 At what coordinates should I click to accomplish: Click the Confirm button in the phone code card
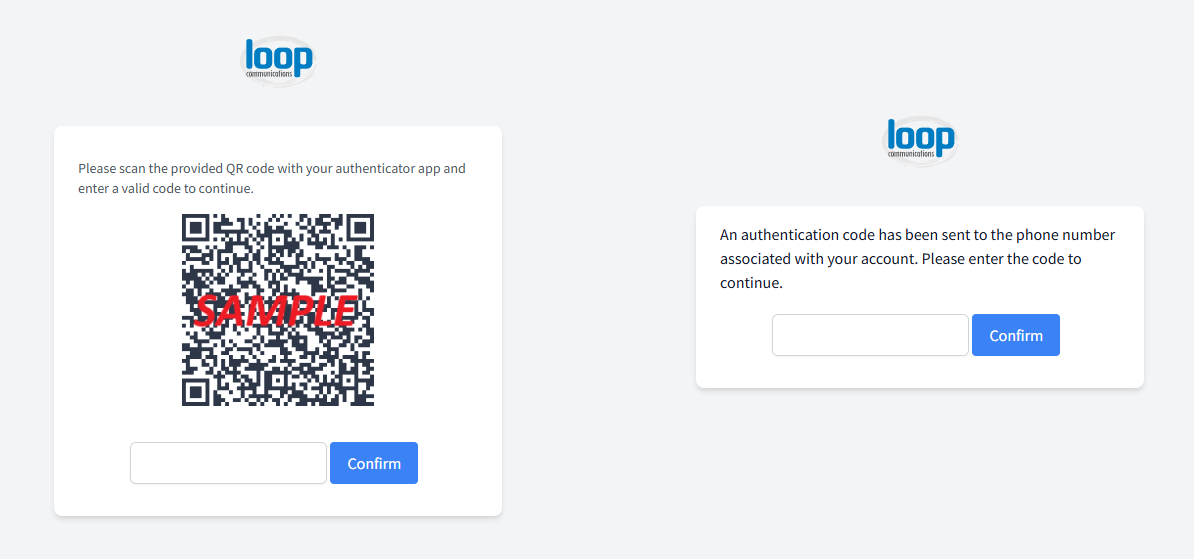[x=1016, y=335]
